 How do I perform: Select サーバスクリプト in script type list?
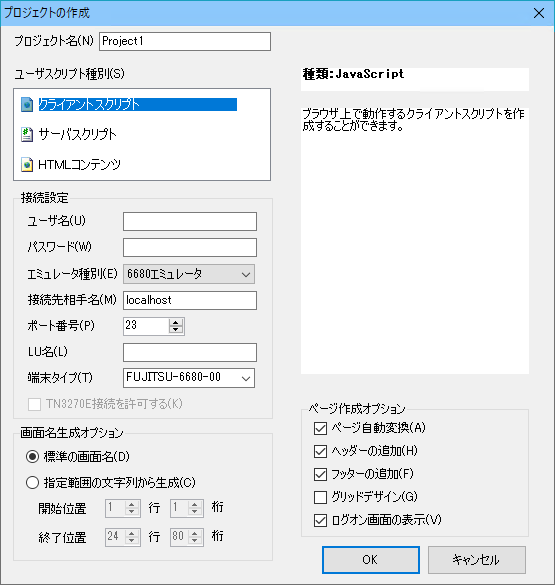pyautogui.click(x=77, y=134)
